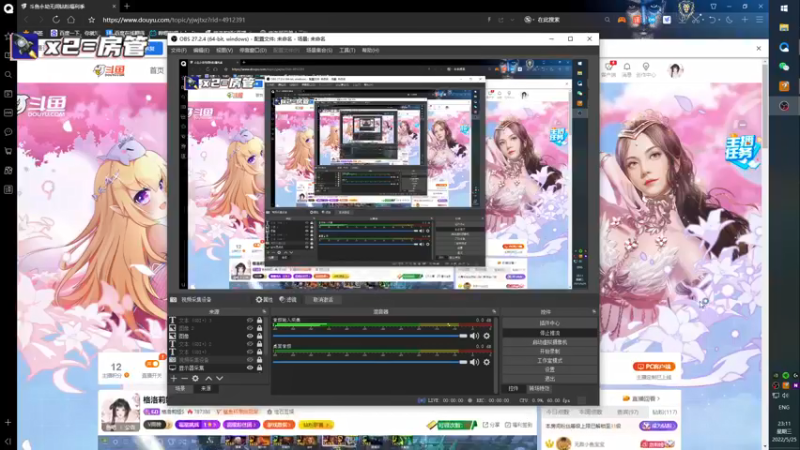Image resolution: width=800 pixels, height=450 pixels.
Task: Click the 停止推流 button
Action: pyautogui.click(x=549, y=333)
